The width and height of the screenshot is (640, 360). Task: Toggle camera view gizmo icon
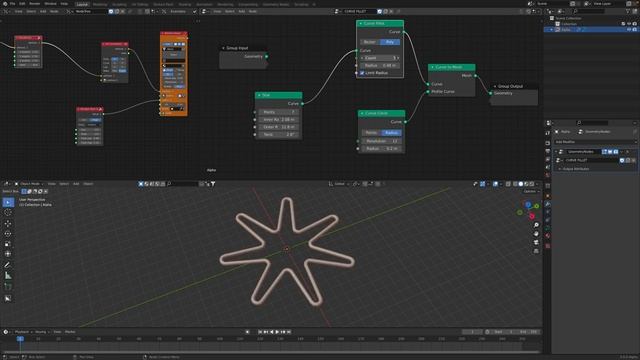coord(536,242)
